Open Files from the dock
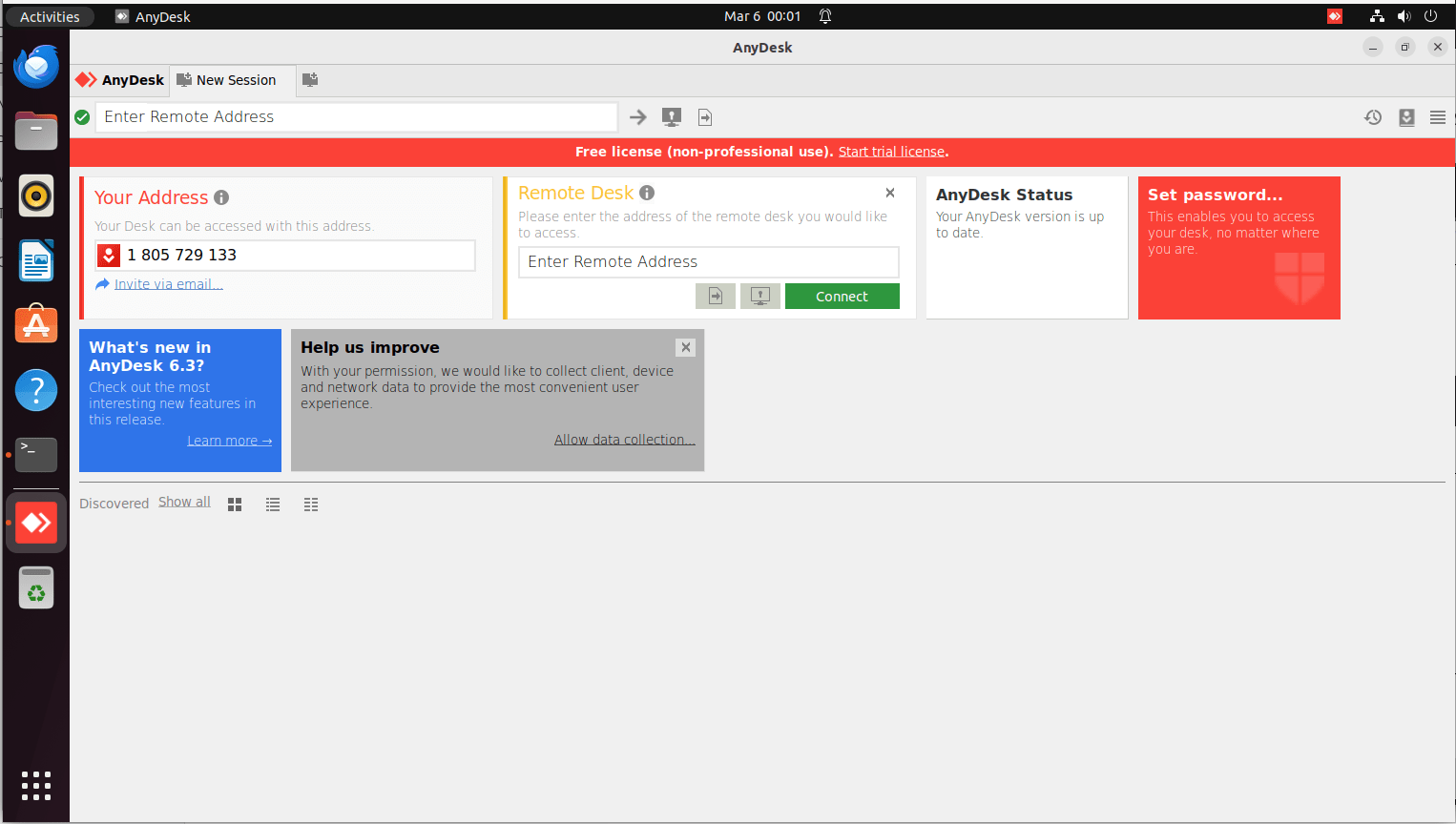 (x=36, y=132)
